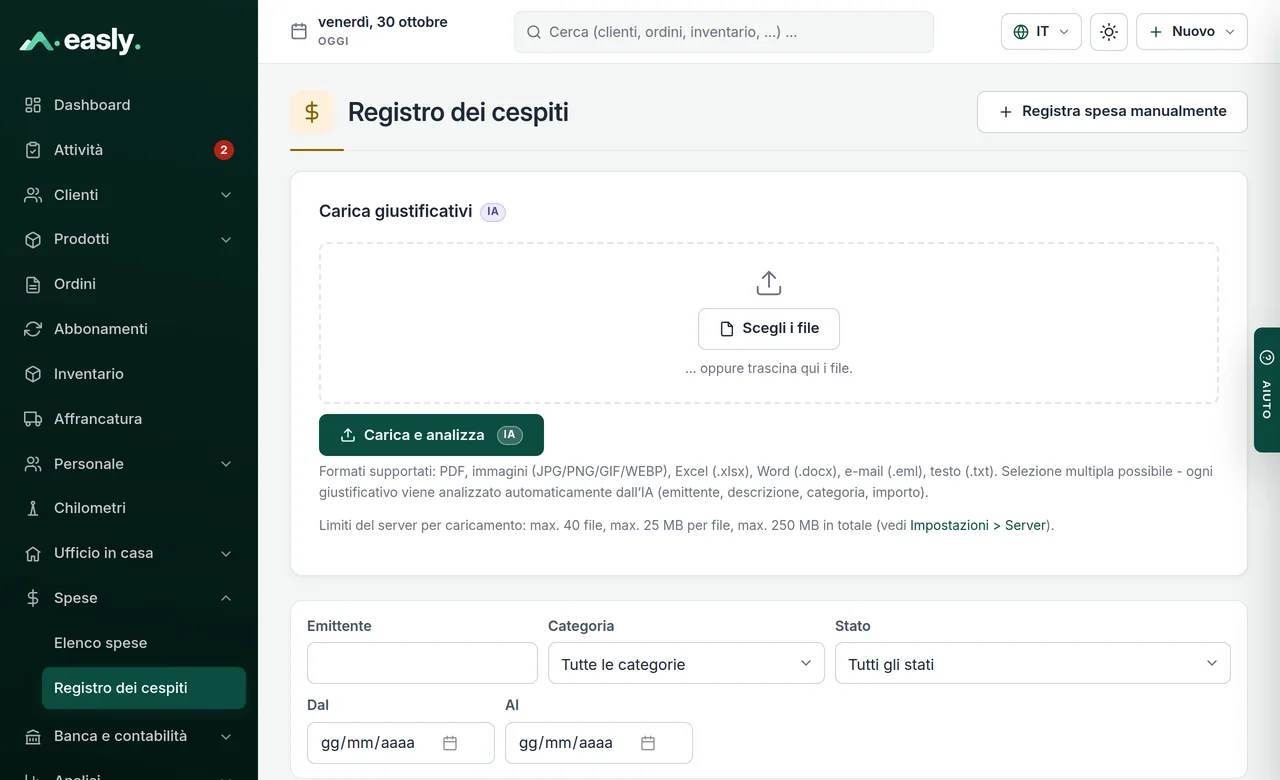The width and height of the screenshot is (1280, 780).
Task: Click the upload arrow icon in drop zone
Action: (768, 283)
